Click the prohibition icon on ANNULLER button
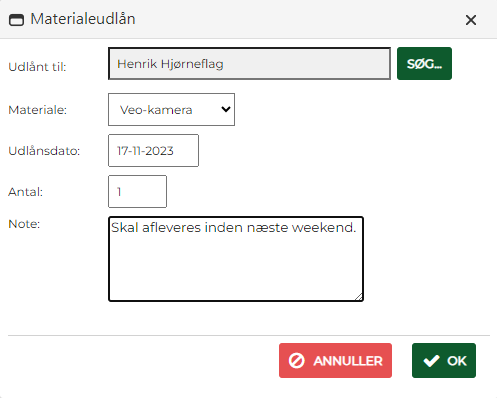 point(296,361)
